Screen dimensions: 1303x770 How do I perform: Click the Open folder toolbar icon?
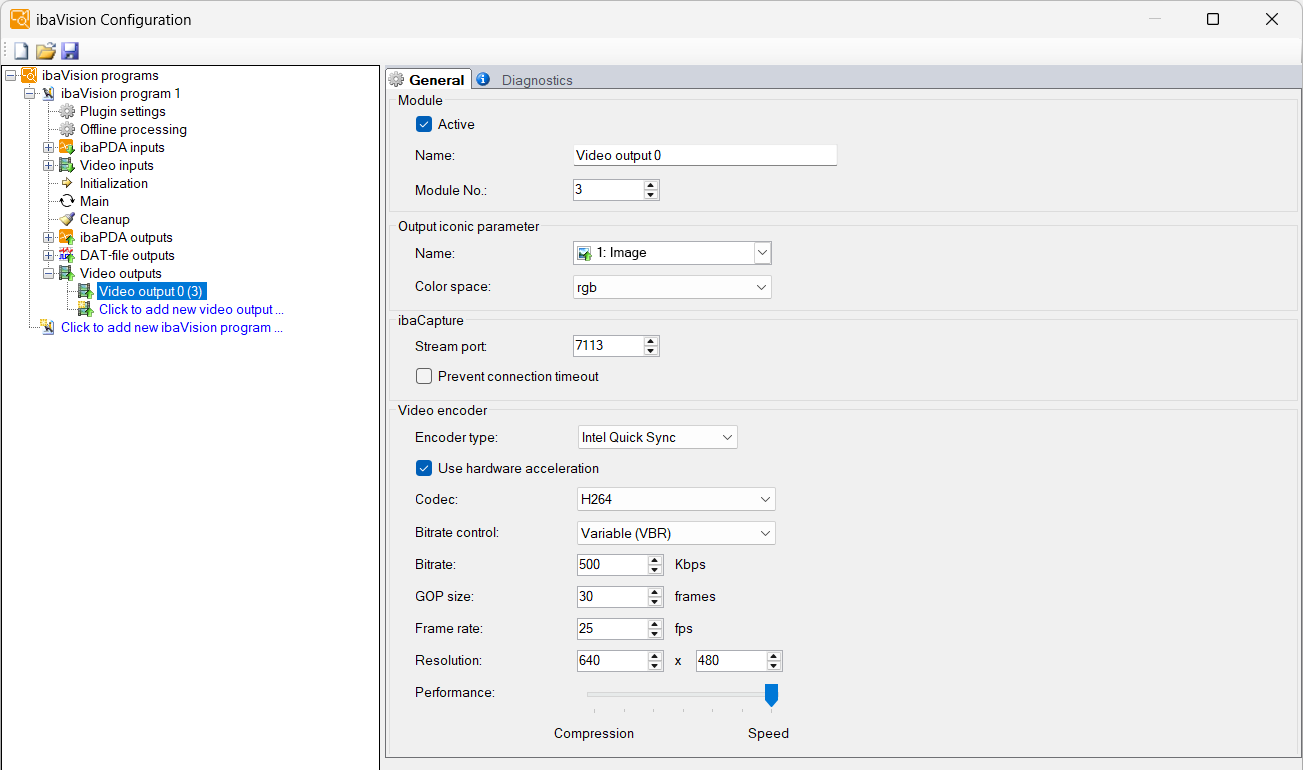(x=46, y=51)
